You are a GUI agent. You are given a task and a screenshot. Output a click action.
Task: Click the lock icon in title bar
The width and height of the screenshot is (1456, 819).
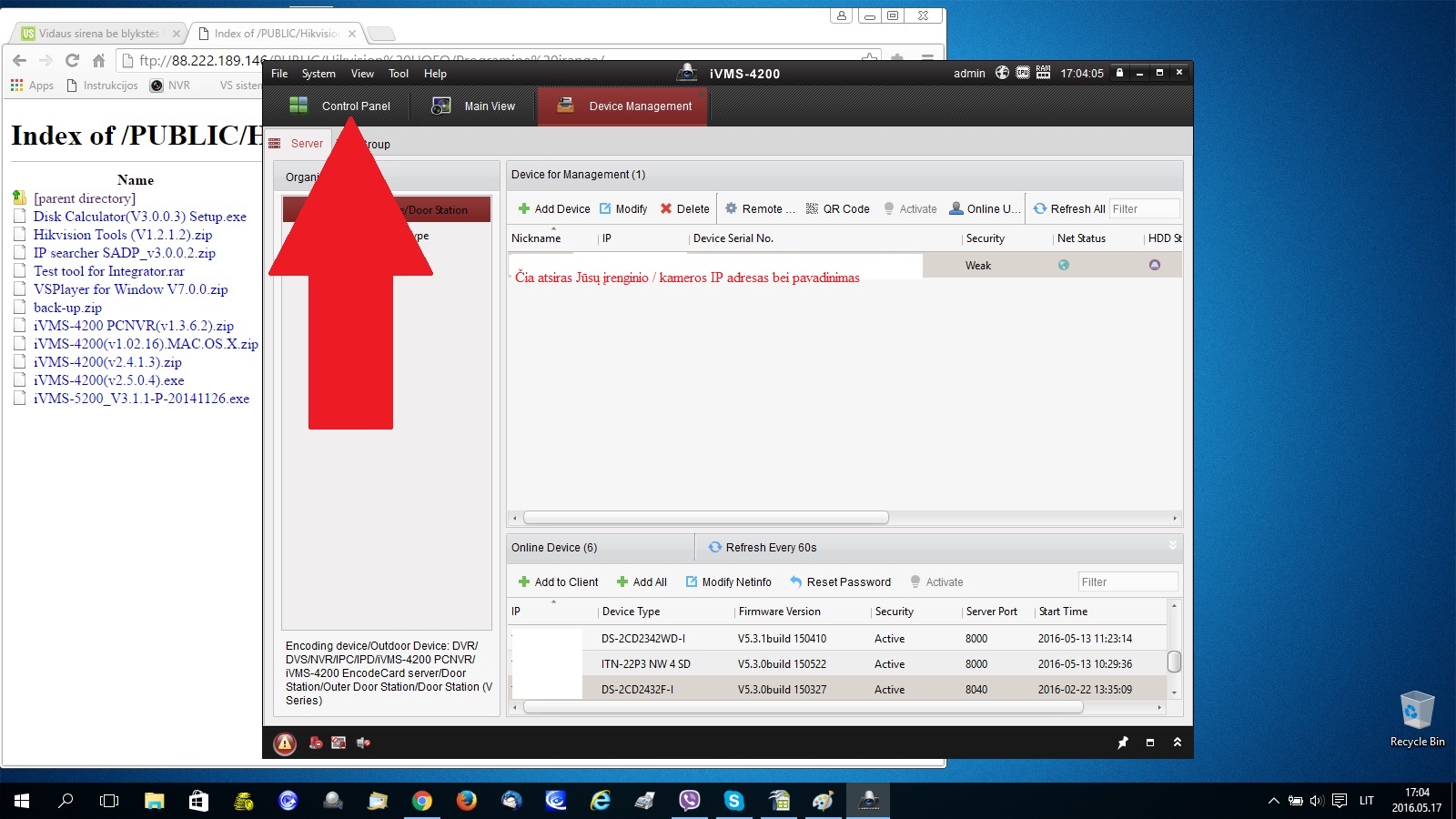[x=1119, y=73]
